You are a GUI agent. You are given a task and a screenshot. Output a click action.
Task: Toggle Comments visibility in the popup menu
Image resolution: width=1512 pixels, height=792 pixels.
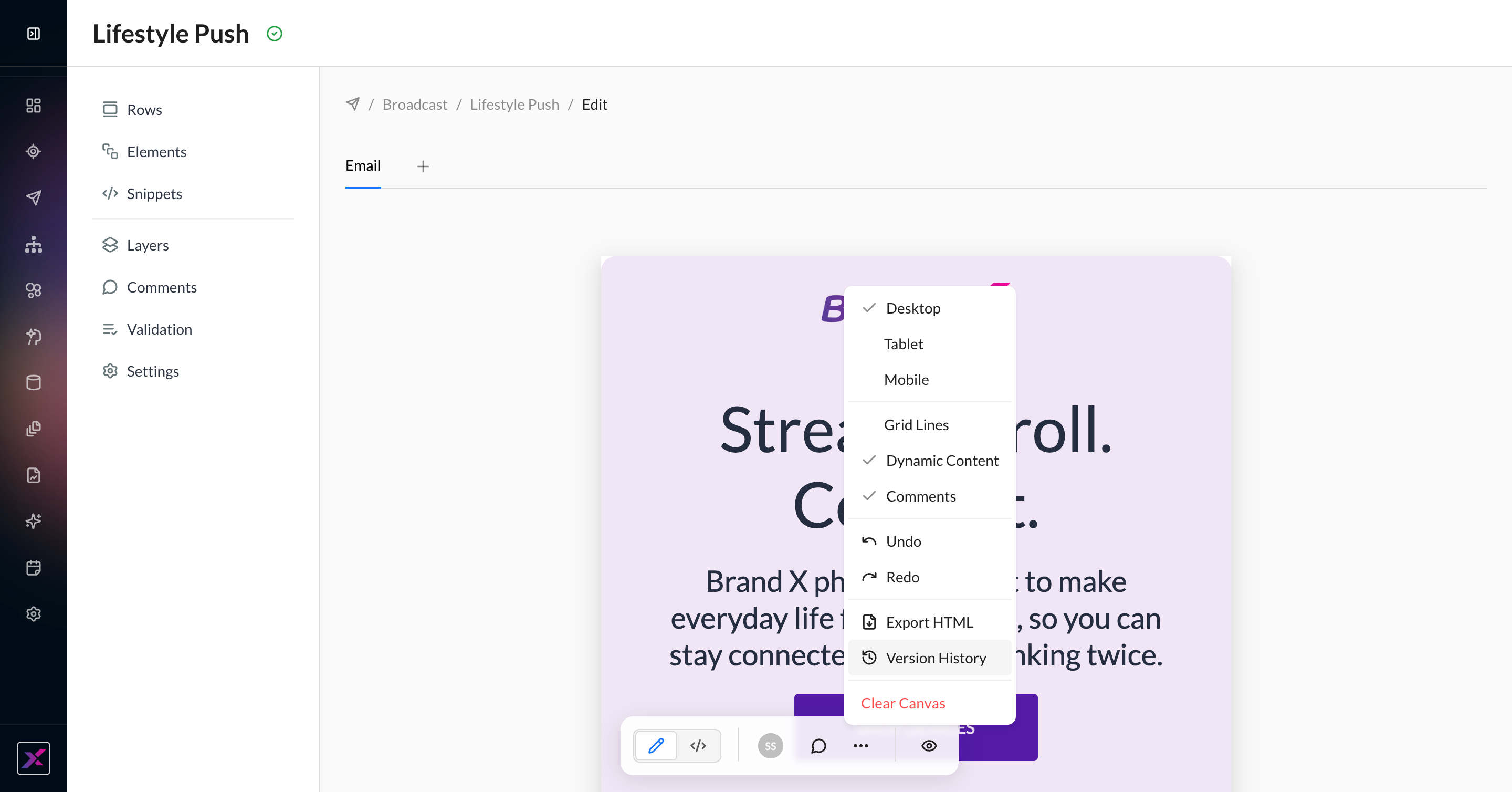(x=930, y=497)
